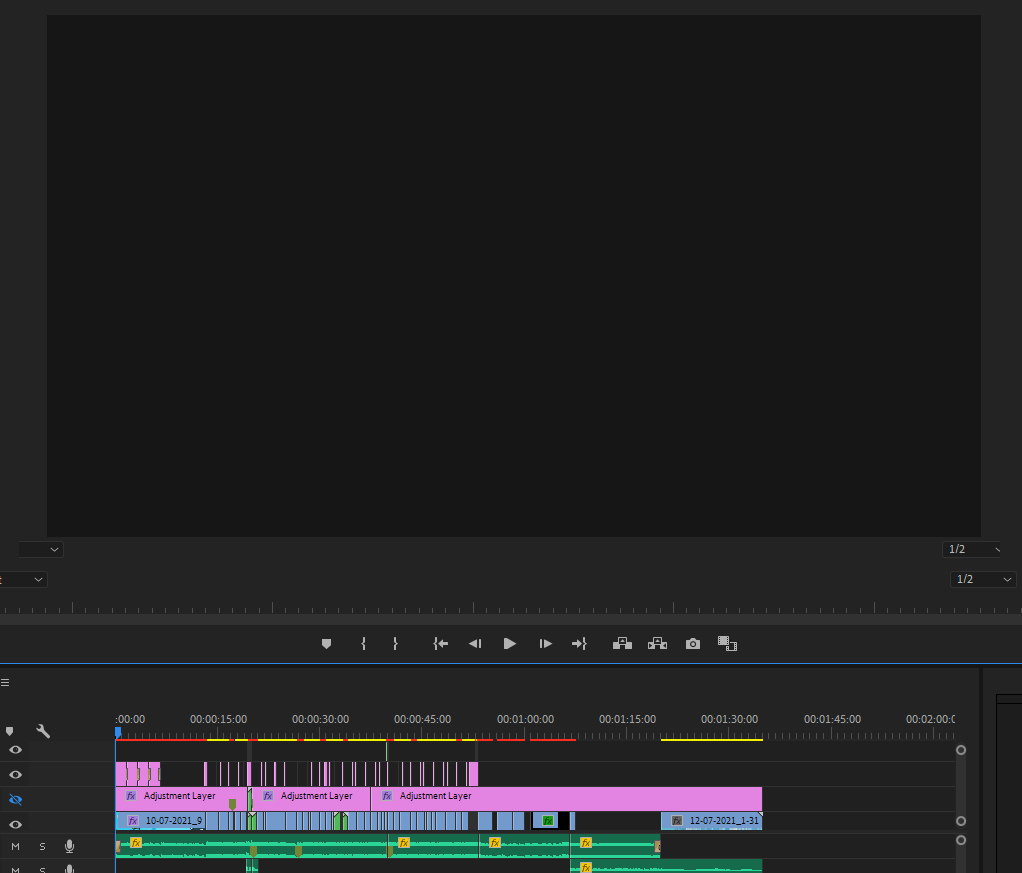Viewport: 1022px width, 873px height.
Task: Select the 12-07-2021_1-31 clip on the timeline
Action: 711,820
